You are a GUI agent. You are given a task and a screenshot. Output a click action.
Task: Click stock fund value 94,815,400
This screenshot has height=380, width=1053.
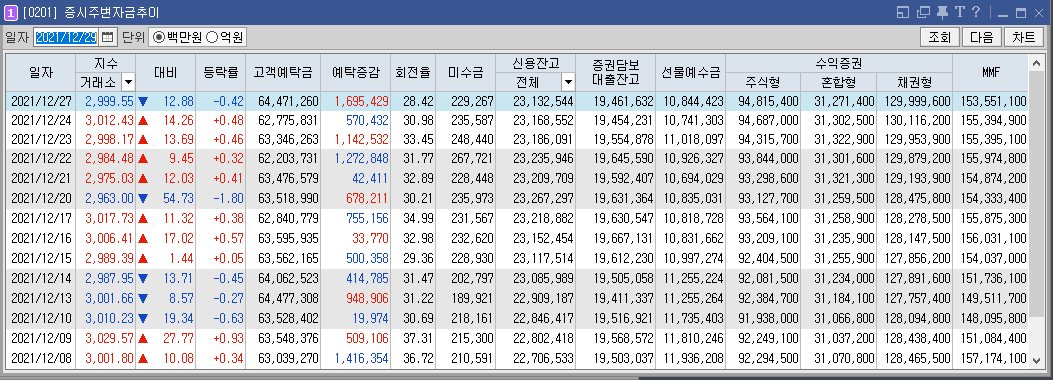point(768,101)
